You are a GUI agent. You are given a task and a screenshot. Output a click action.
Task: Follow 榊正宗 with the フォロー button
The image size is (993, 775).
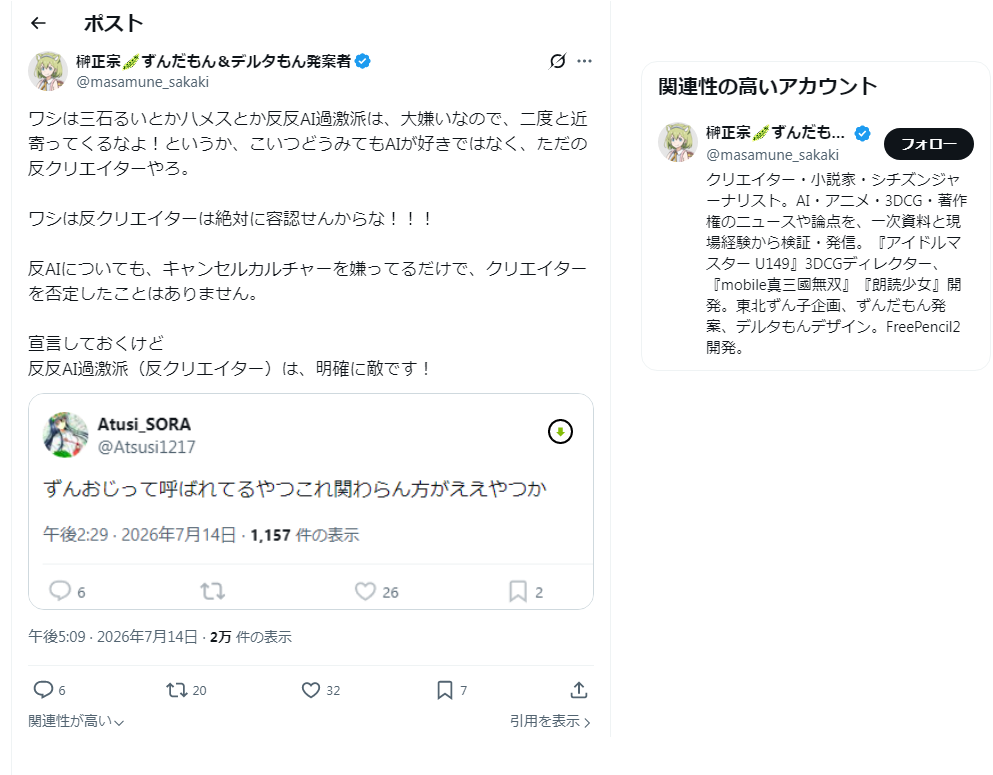(928, 144)
